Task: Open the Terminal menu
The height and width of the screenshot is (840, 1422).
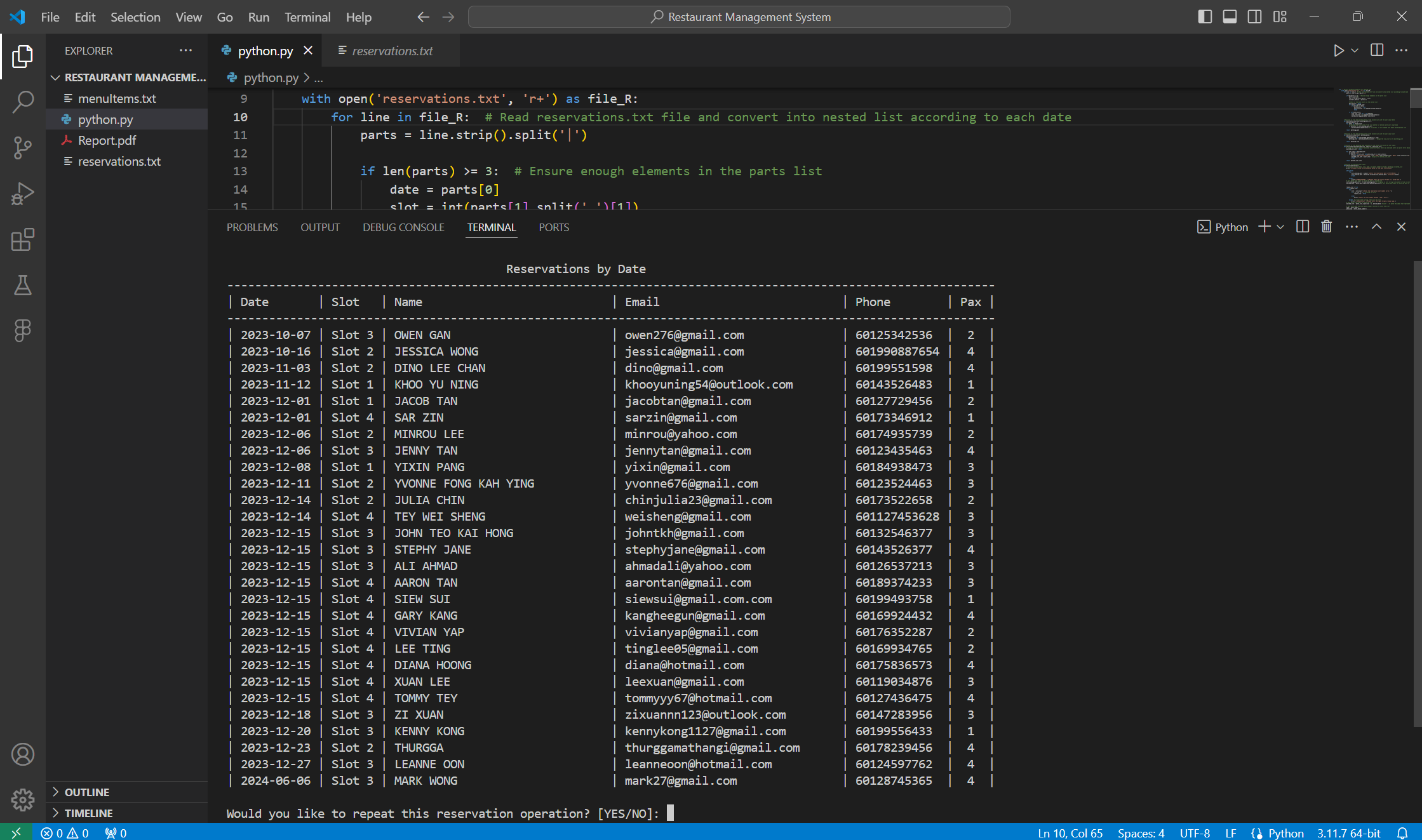Action: pyautogui.click(x=307, y=17)
